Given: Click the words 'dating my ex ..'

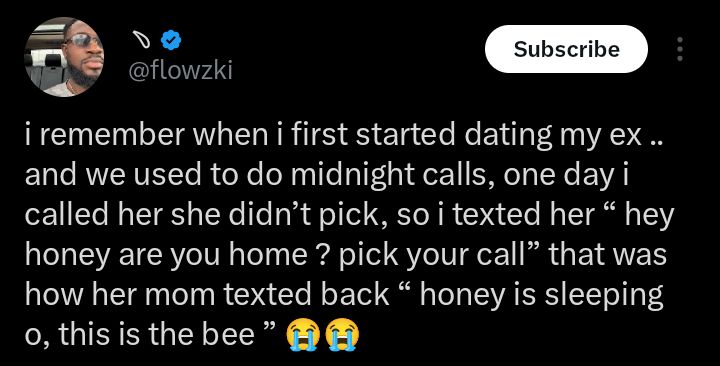Looking at the screenshot, I should click(565, 137).
